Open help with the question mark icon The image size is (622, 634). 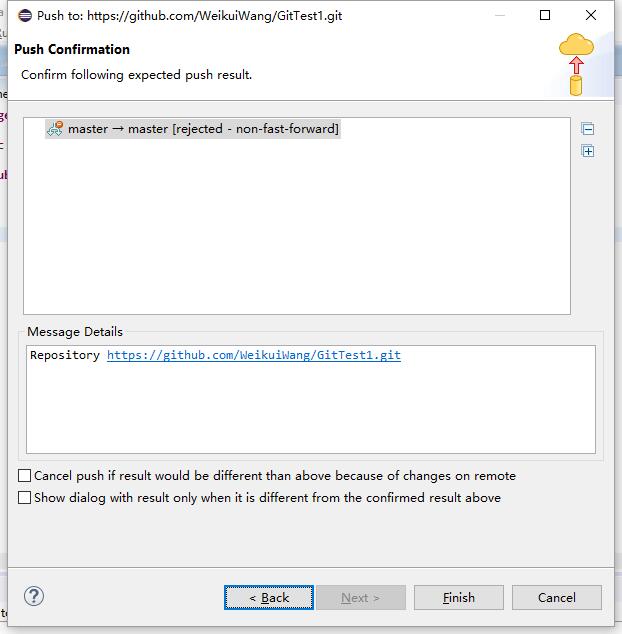tap(34, 596)
